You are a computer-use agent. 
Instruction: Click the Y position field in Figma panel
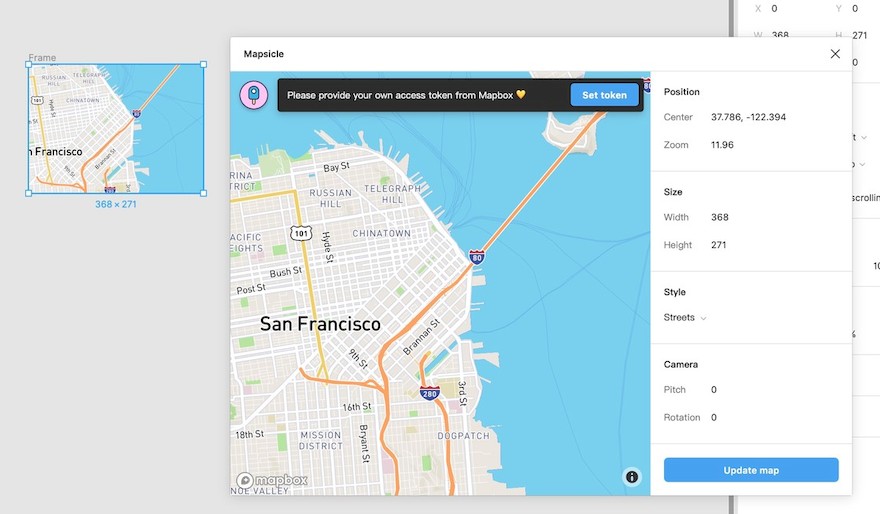(x=855, y=8)
